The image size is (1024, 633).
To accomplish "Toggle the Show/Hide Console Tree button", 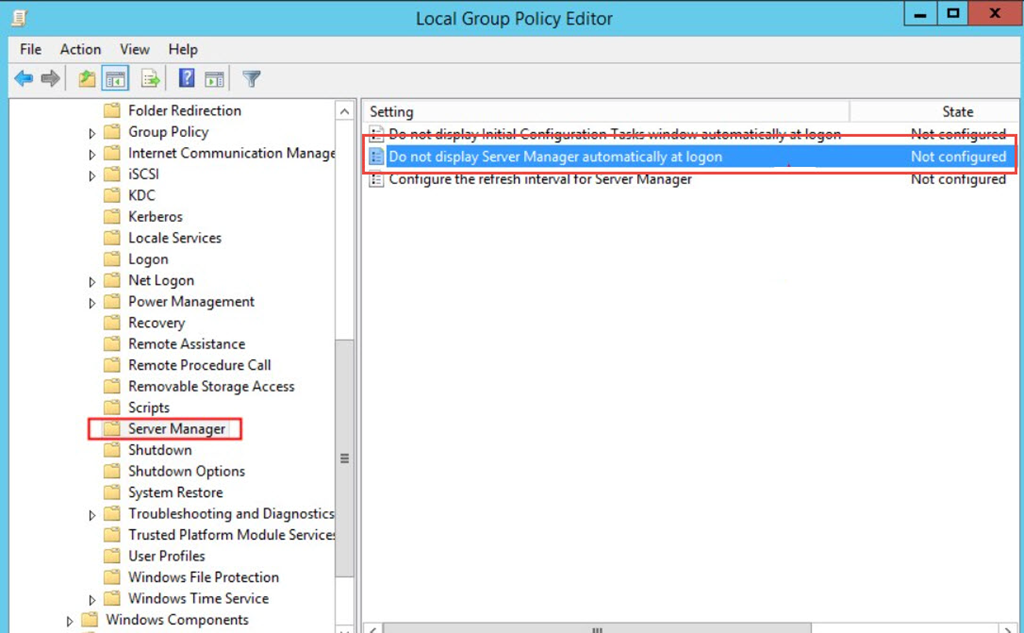I will pos(115,79).
